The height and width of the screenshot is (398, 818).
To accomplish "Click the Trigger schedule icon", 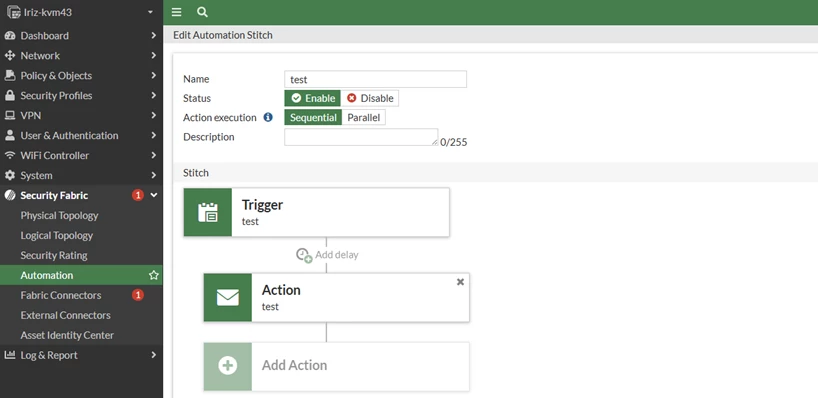I will coord(208,212).
